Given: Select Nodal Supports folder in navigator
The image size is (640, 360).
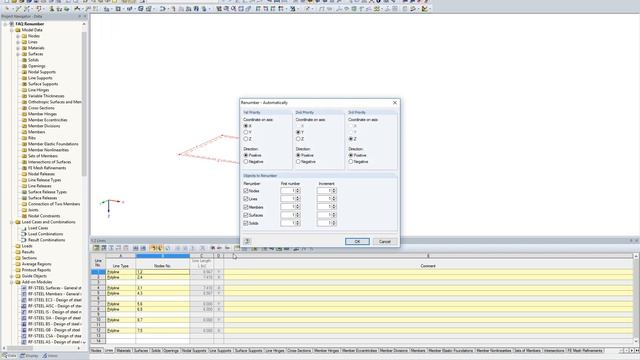Looking at the screenshot, I should (x=42, y=72).
